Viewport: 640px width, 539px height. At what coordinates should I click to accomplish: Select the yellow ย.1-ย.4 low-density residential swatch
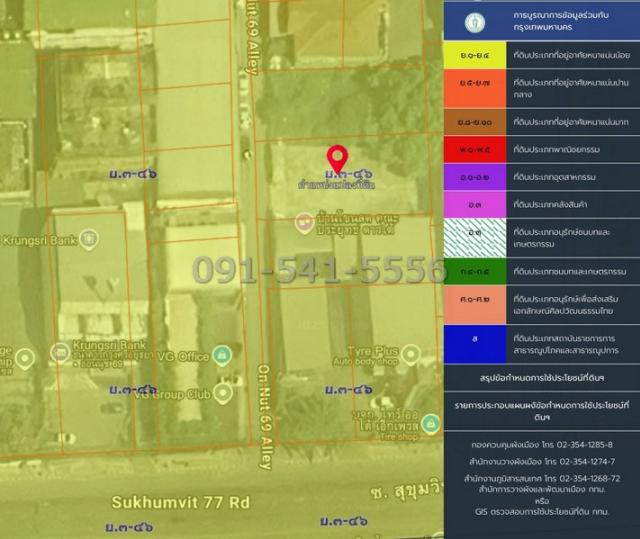475,54
